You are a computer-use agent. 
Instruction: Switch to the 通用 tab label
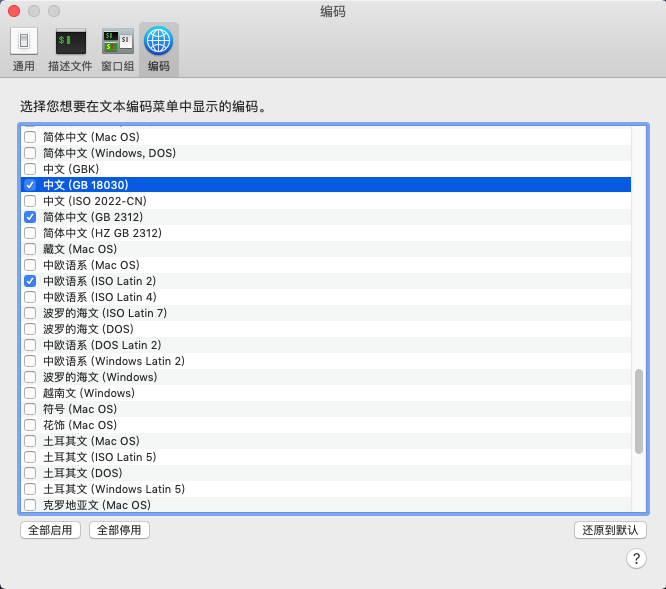24,66
